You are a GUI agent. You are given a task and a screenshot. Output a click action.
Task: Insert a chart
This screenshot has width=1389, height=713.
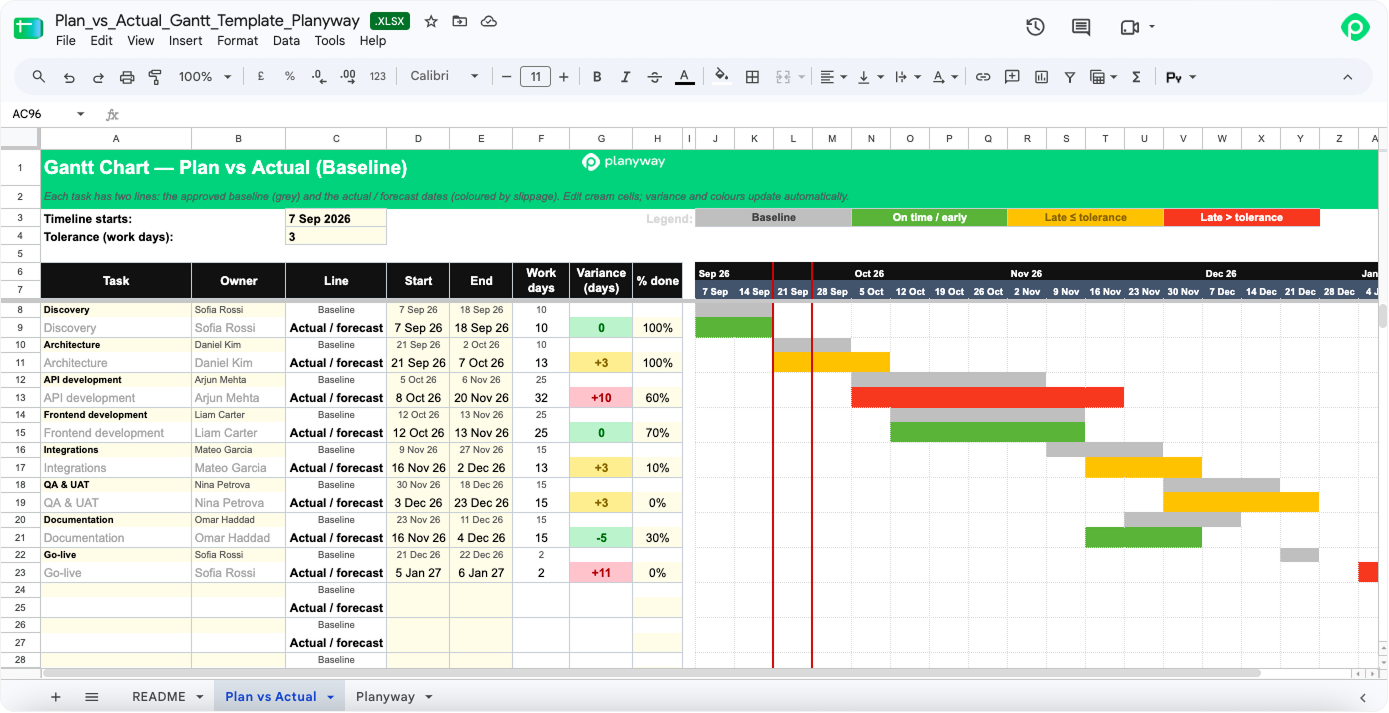click(x=1041, y=77)
